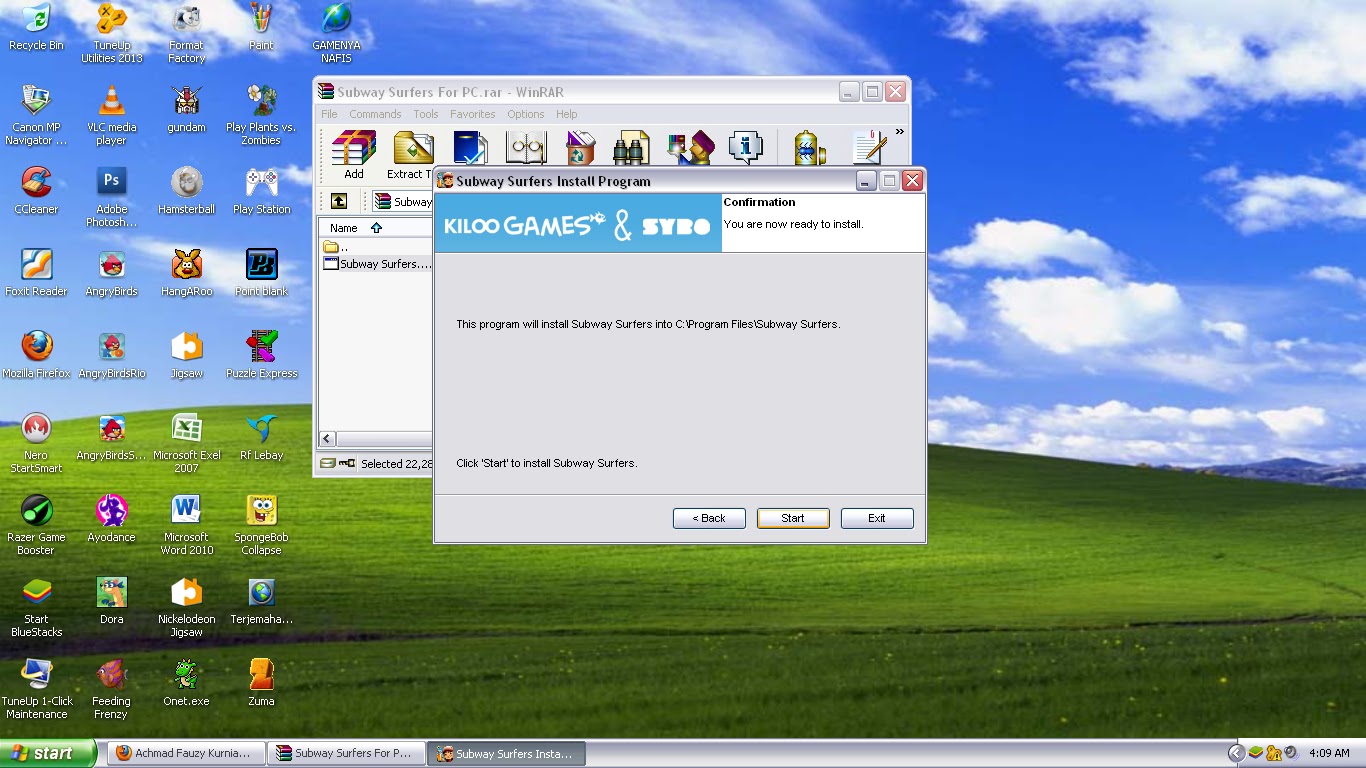Click the Start button in installer
This screenshot has height=768, width=1366.
pos(793,518)
